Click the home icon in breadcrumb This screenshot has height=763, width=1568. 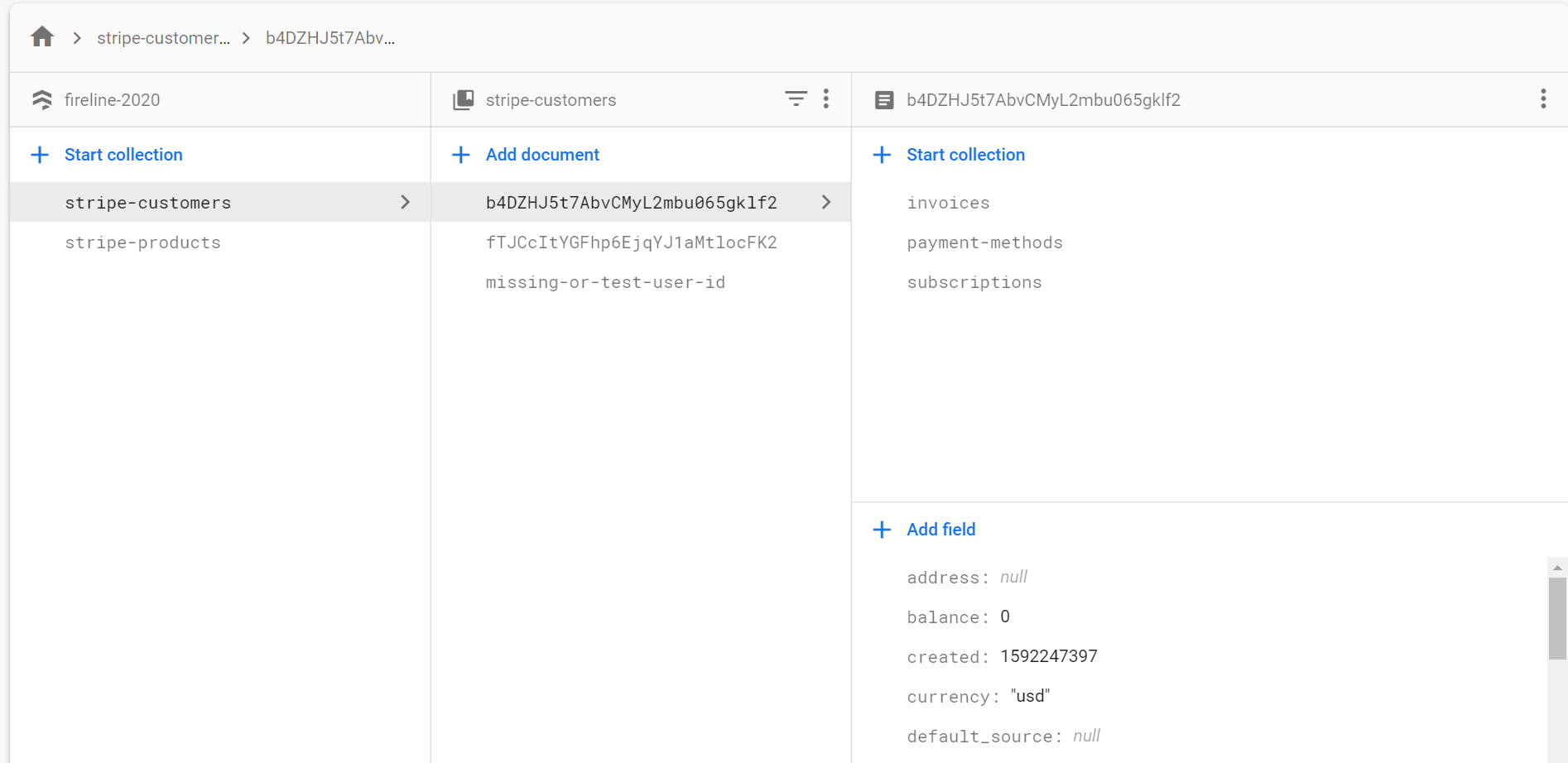coord(42,37)
